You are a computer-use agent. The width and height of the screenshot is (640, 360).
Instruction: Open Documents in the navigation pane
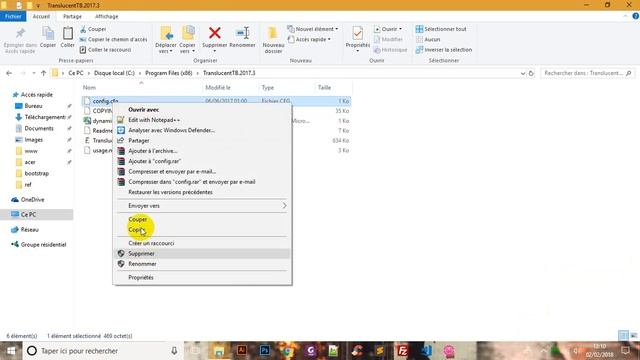39,128
